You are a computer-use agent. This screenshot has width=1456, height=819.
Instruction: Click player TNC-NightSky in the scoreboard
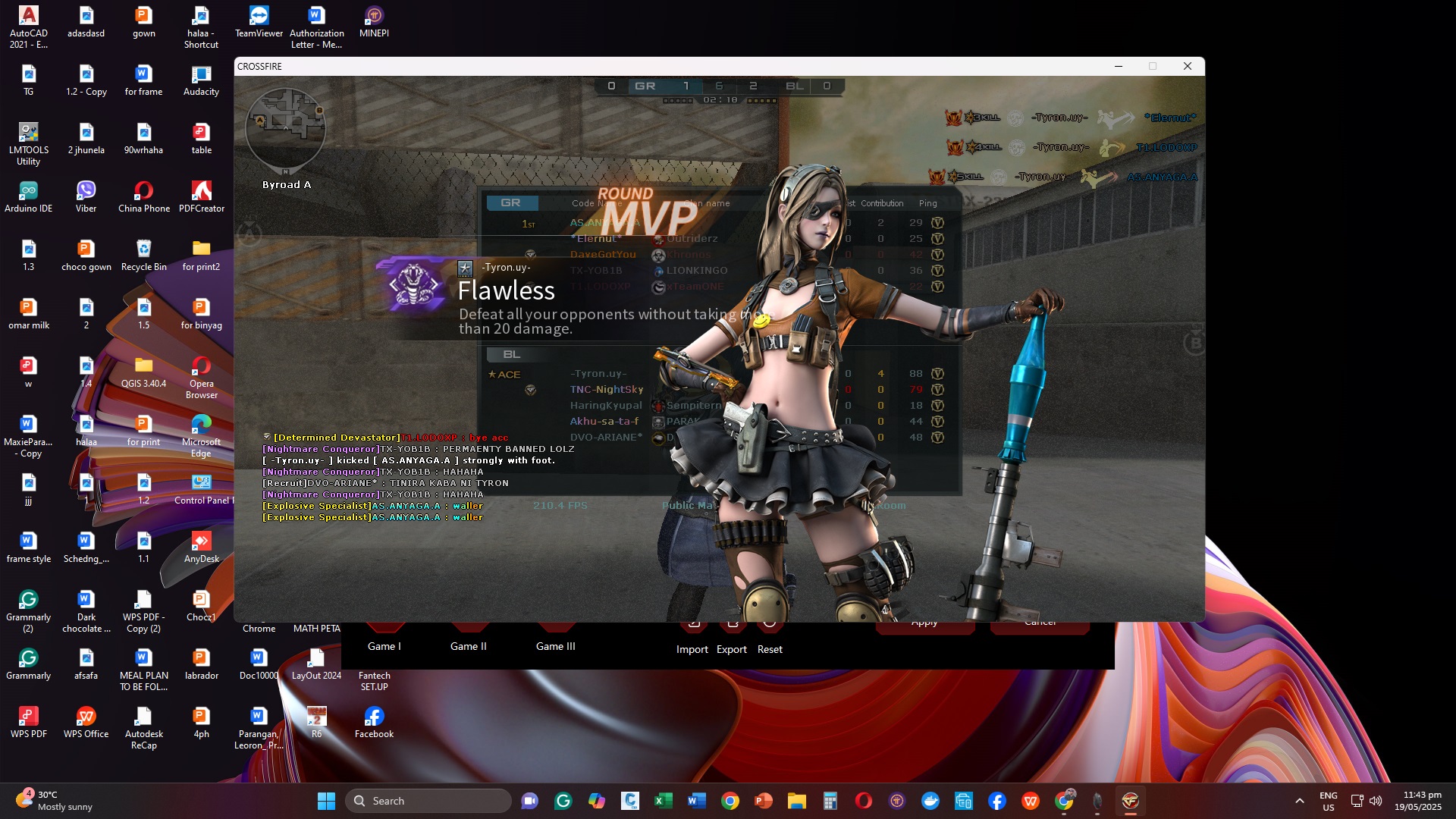coord(607,389)
